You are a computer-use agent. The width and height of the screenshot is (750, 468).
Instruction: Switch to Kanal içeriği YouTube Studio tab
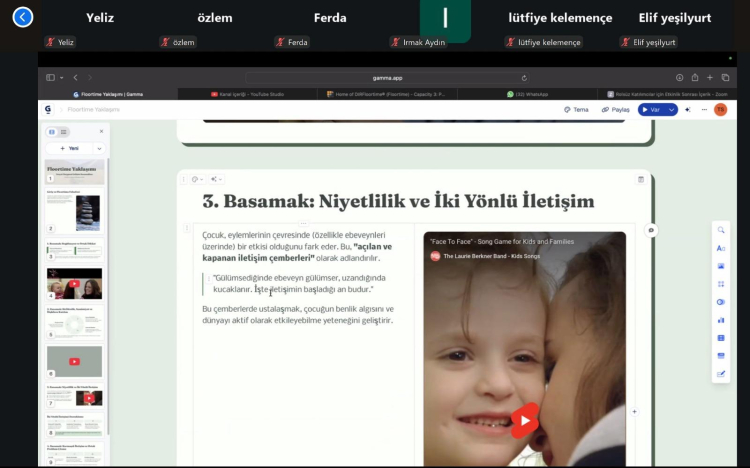(247, 94)
